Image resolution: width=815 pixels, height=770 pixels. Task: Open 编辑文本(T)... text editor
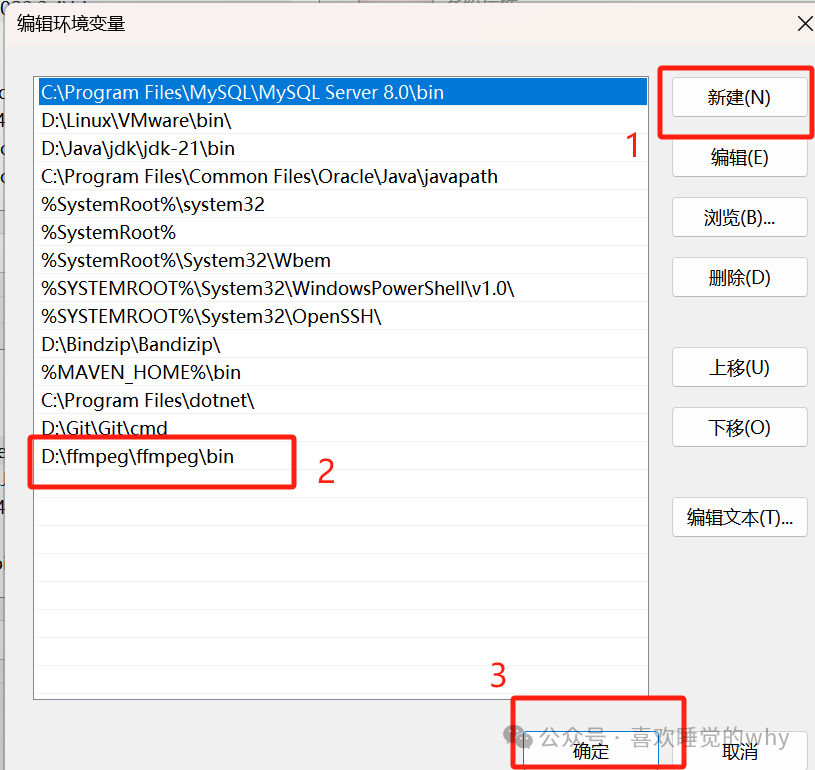pos(739,517)
